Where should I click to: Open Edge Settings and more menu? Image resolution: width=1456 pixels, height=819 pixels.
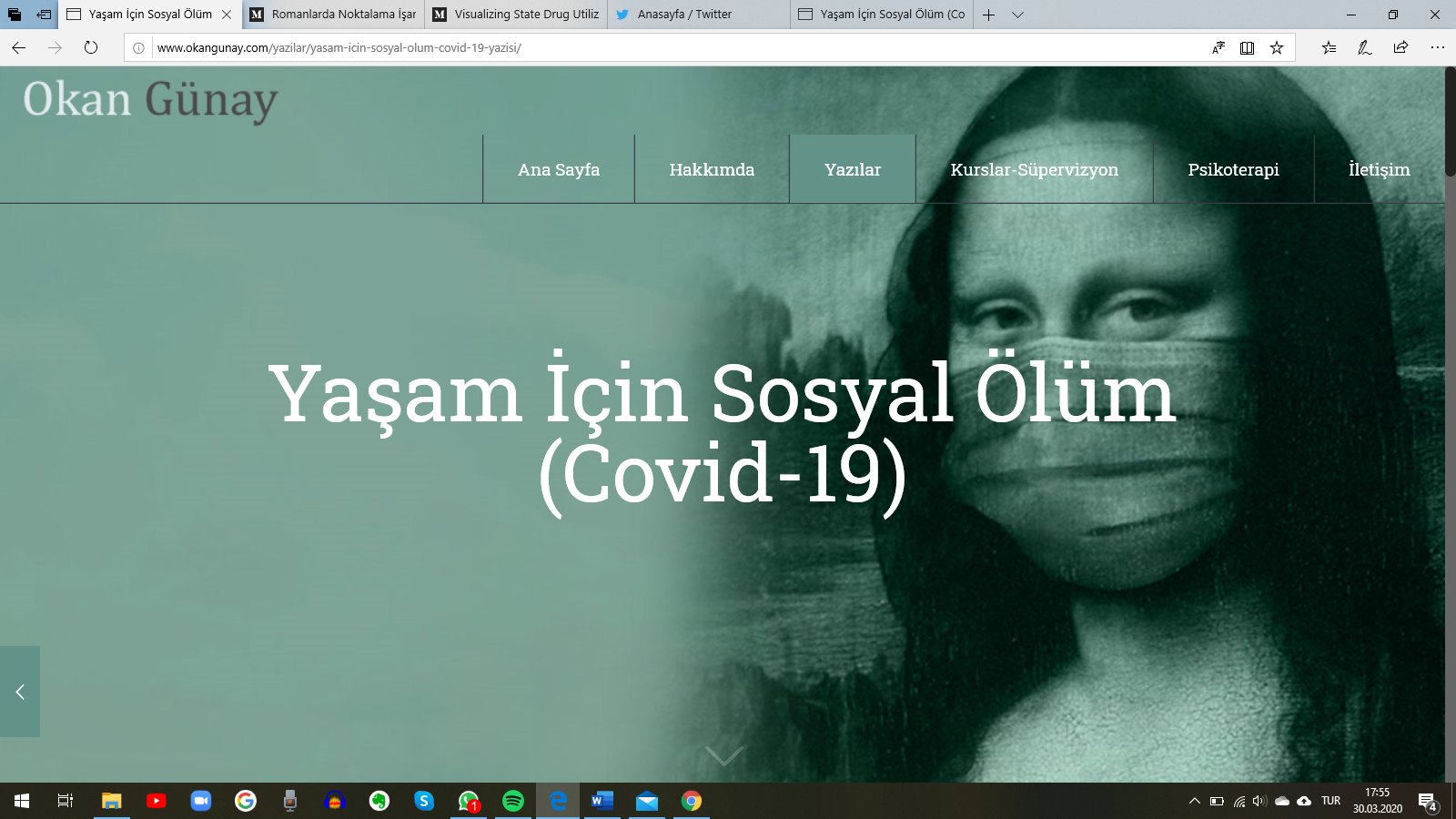pyautogui.click(x=1438, y=47)
